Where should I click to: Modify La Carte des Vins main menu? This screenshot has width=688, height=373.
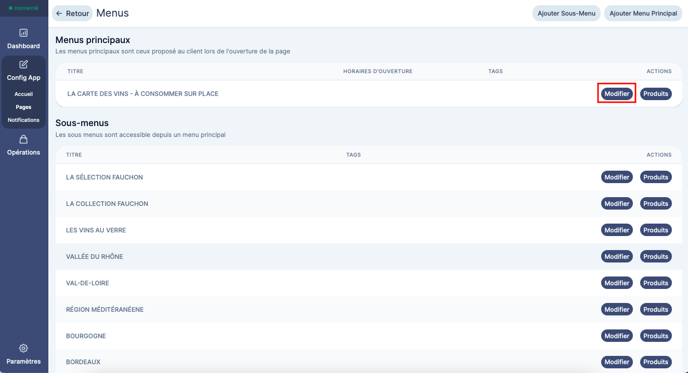[616, 93]
